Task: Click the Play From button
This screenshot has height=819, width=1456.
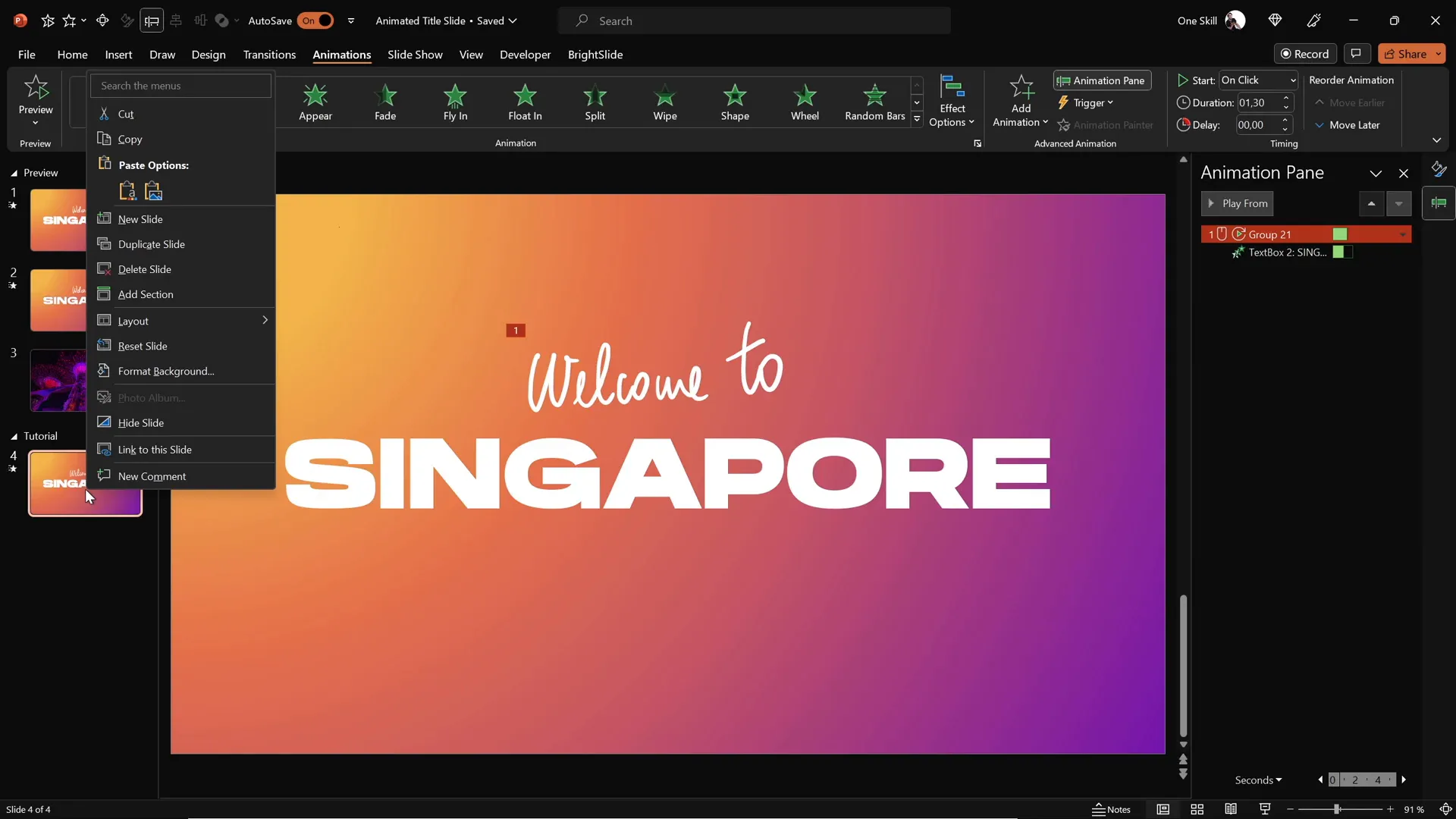Action: 1238,203
